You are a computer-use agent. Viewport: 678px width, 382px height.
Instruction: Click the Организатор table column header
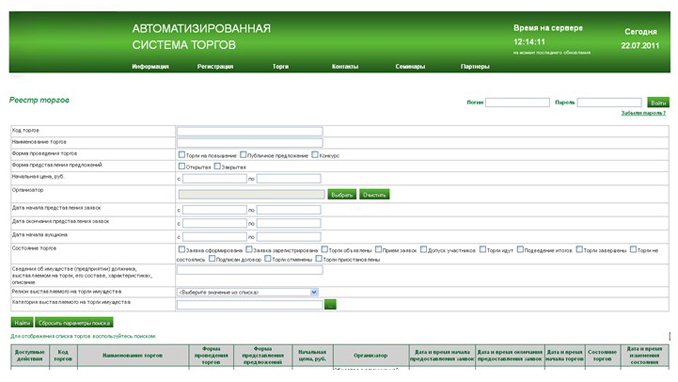click(x=371, y=356)
